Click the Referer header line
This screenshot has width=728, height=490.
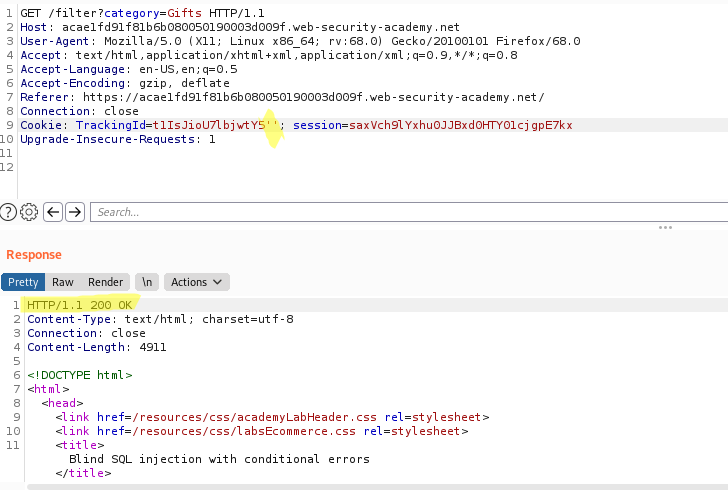click(x=282, y=97)
